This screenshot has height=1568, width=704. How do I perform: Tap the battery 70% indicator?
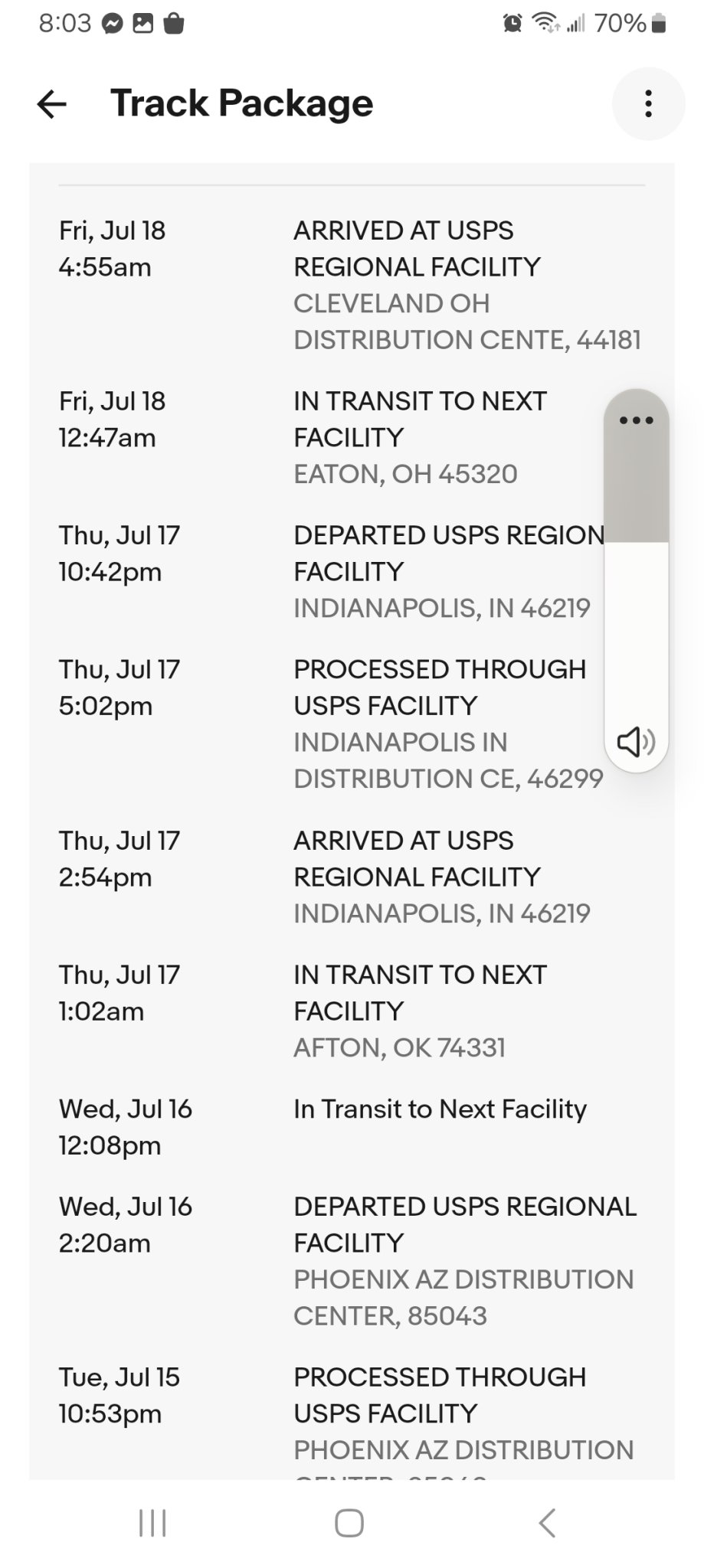(630, 24)
